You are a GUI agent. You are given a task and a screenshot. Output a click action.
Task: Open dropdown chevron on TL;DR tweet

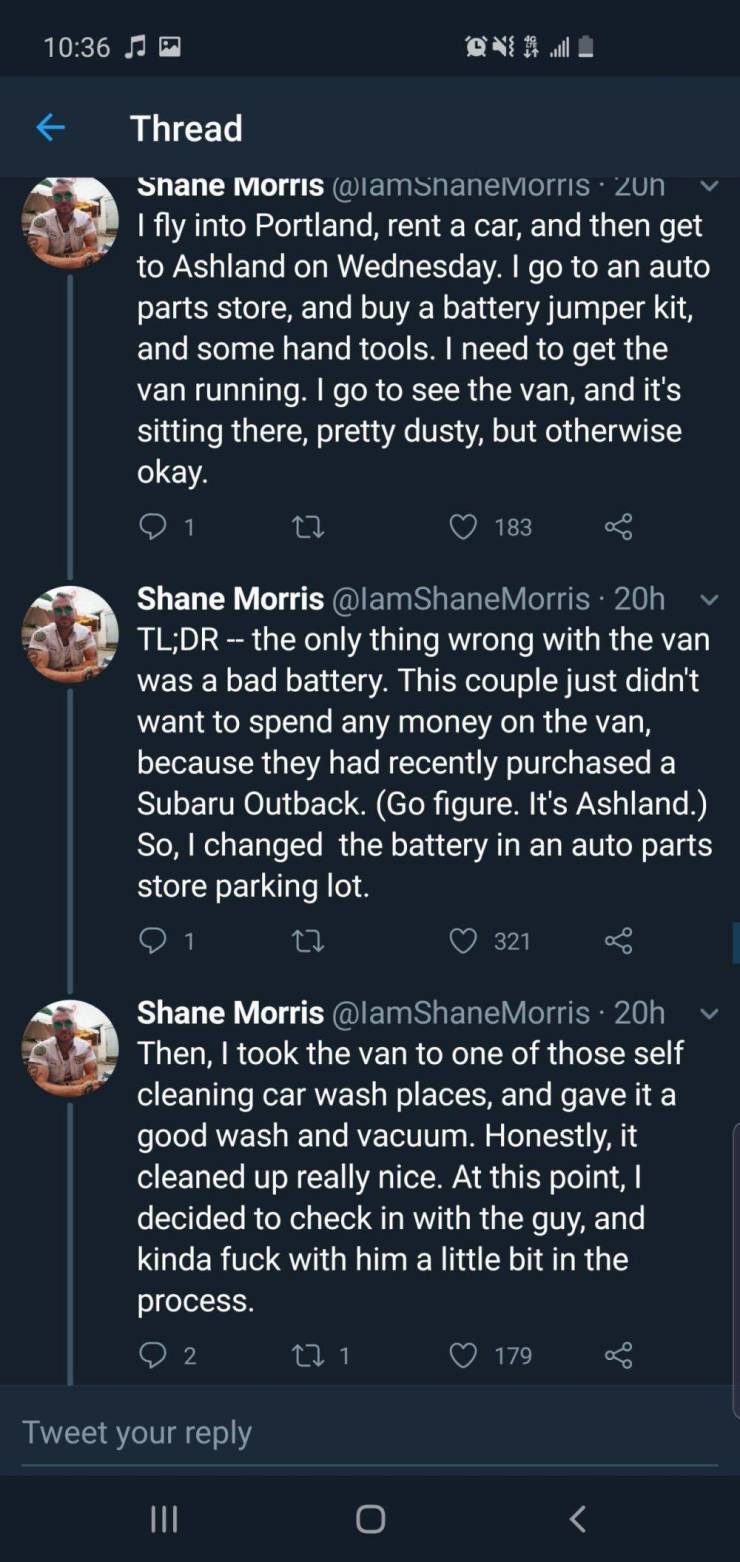click(710, 600)
